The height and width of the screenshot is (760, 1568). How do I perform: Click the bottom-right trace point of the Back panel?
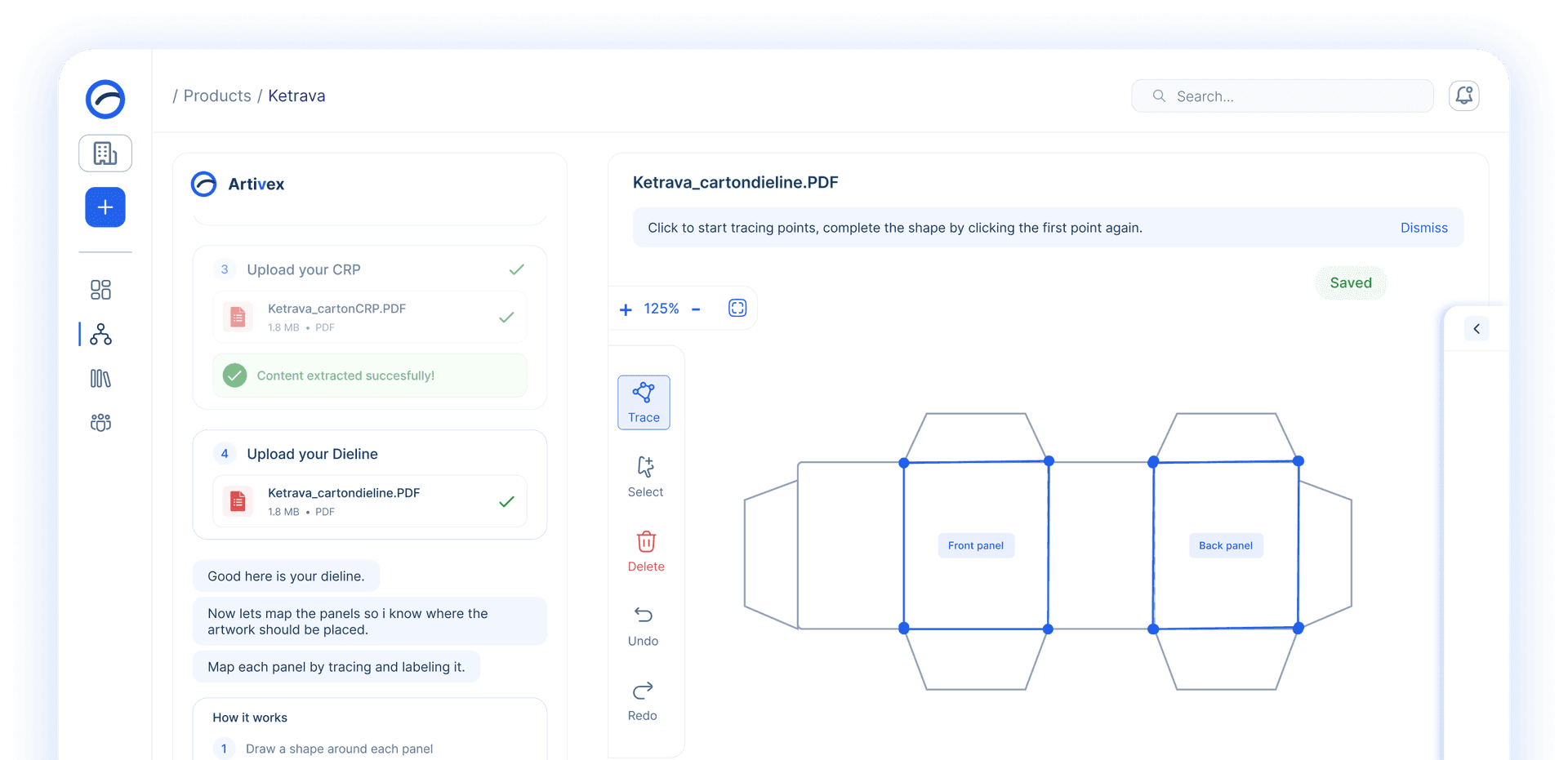point(1298,629)
